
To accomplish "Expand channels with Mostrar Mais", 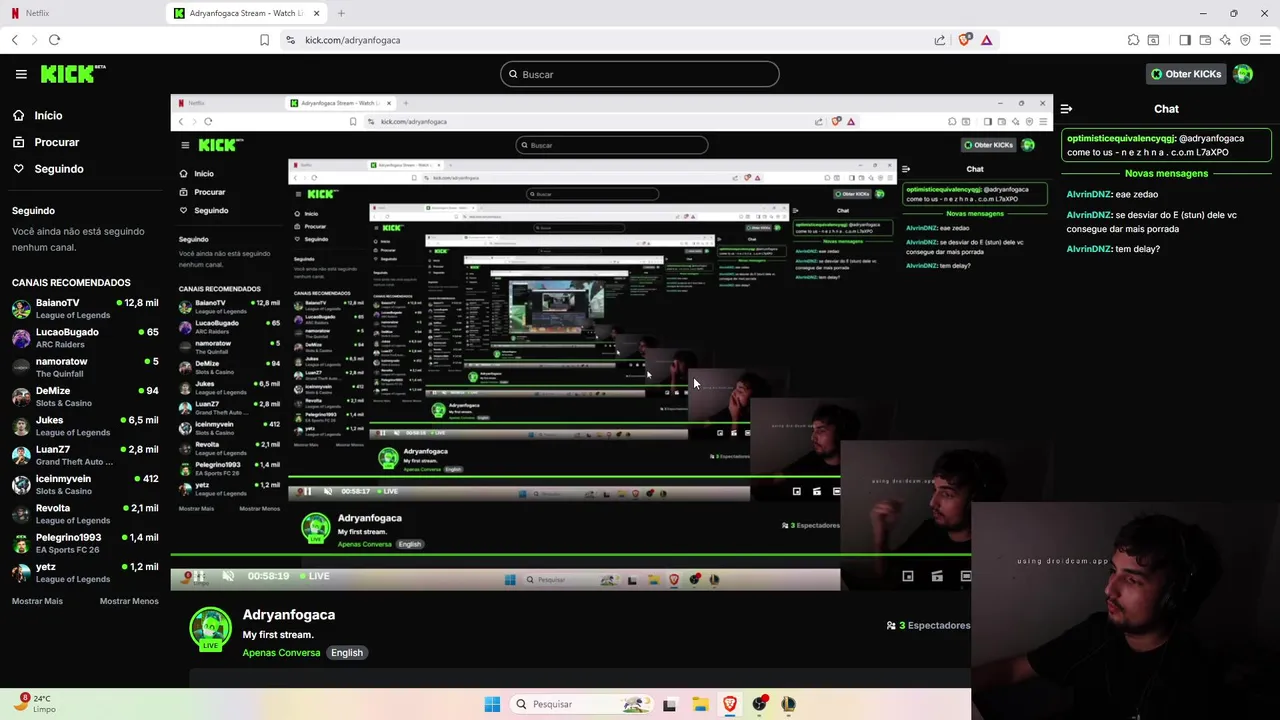I will point(37,601).
